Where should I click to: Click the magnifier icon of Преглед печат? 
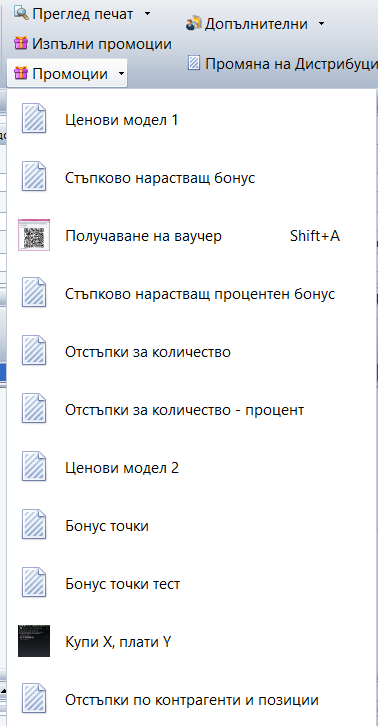click(21, 13)
